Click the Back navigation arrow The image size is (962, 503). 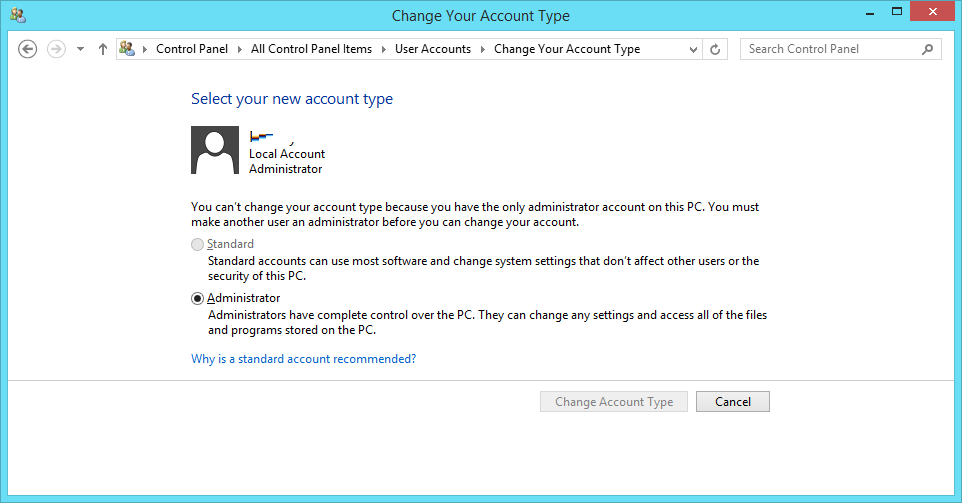[x=28, y=49]
